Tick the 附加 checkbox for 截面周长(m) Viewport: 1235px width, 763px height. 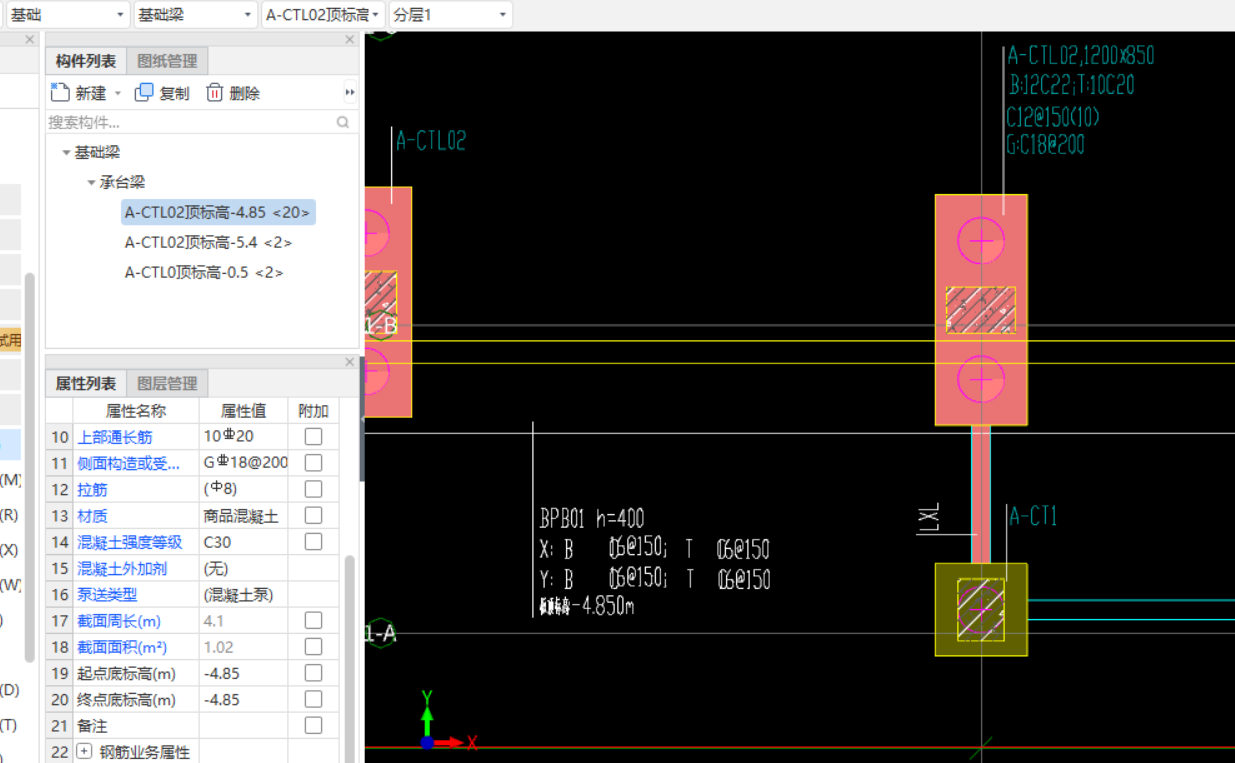313,620
